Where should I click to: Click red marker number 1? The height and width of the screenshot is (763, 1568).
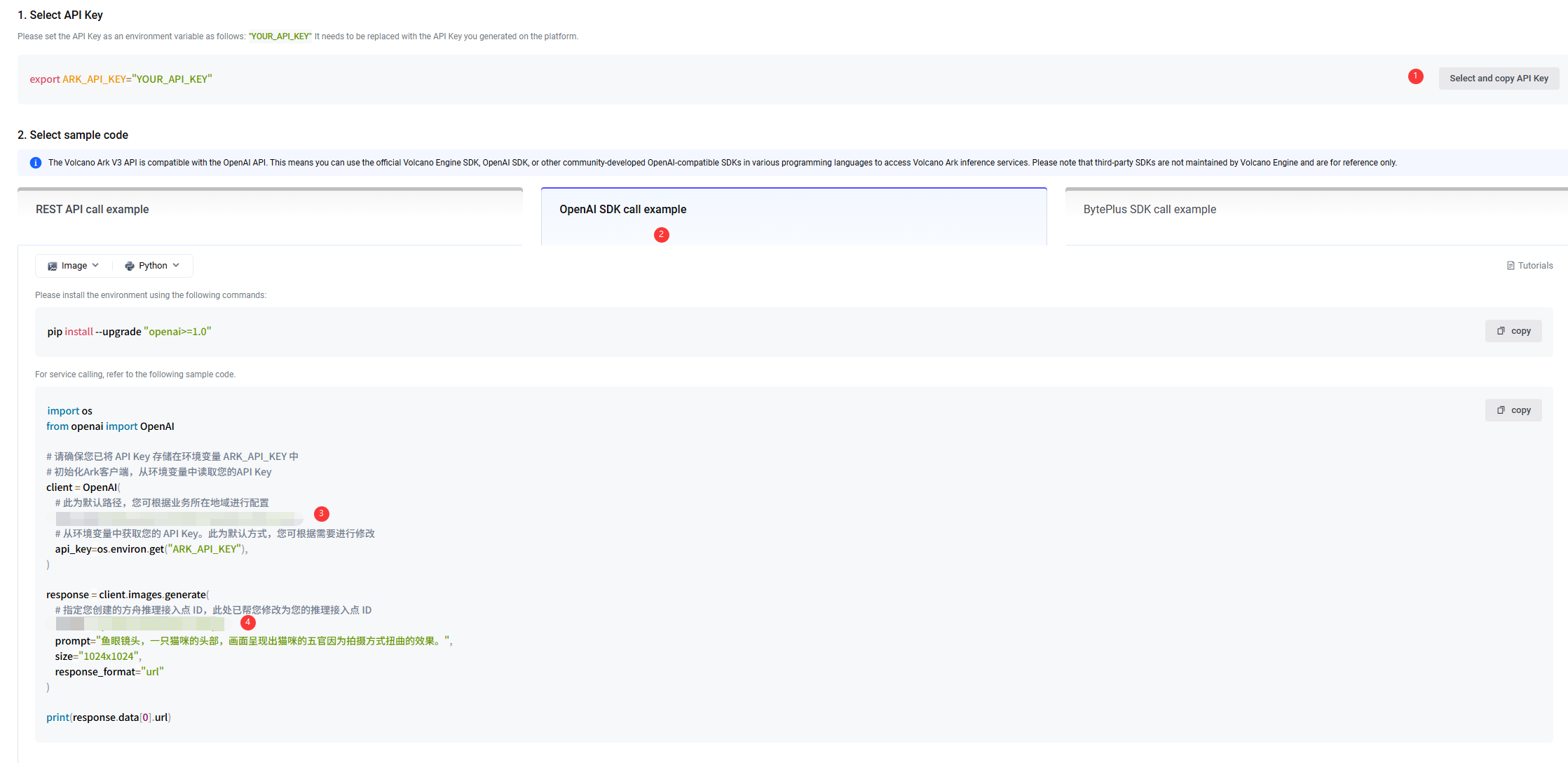(1415, 76)
